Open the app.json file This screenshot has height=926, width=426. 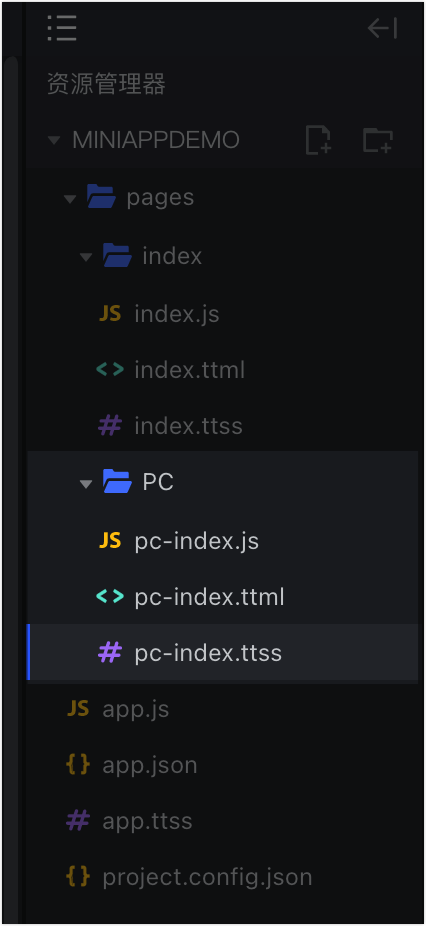(x=150, y=765)
